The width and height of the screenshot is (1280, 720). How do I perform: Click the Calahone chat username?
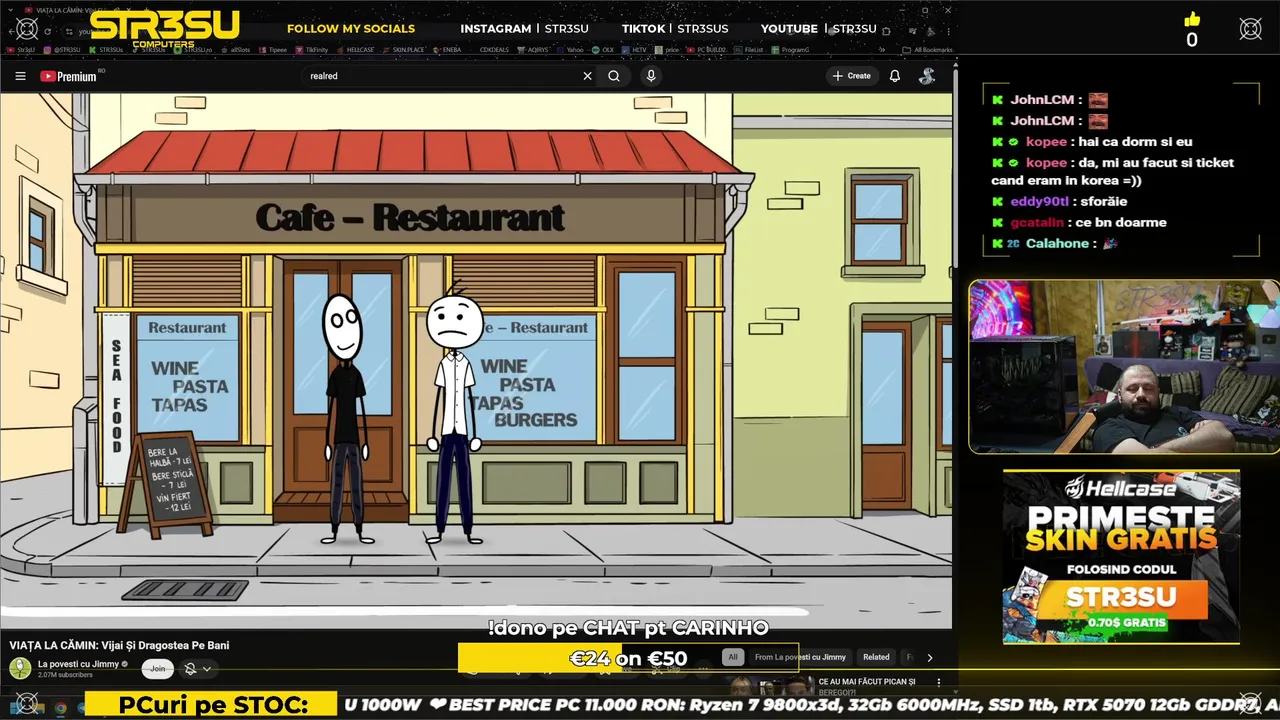(x=1057, y=243)
